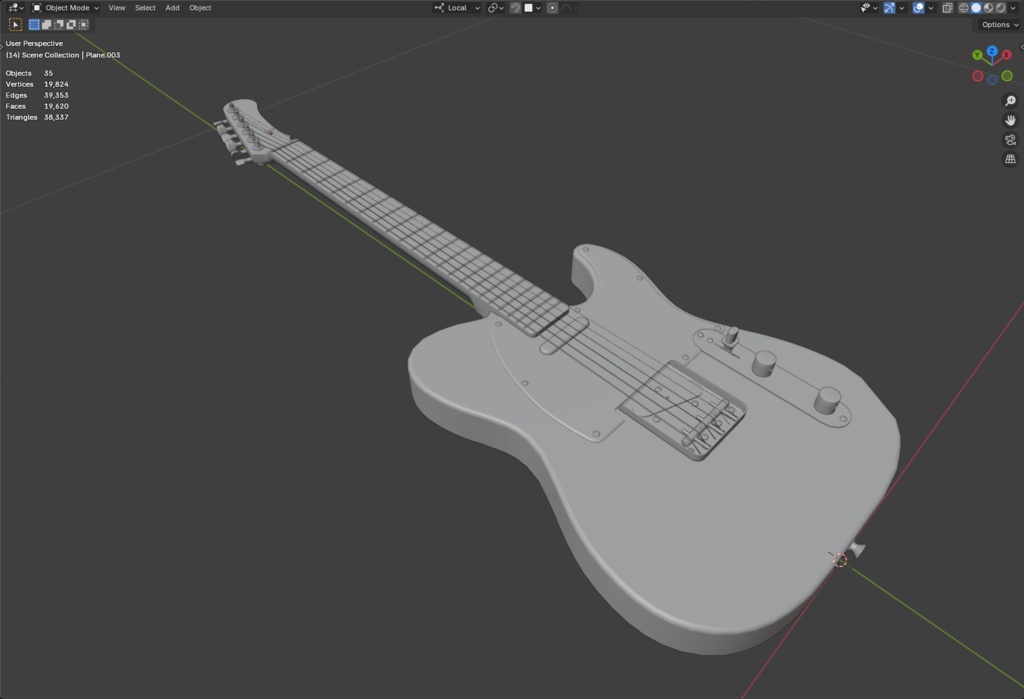The height and width of the screenshot is (699, 1024).
Task: Choose Set New Selection mode
Action: (x=34, y=25)
